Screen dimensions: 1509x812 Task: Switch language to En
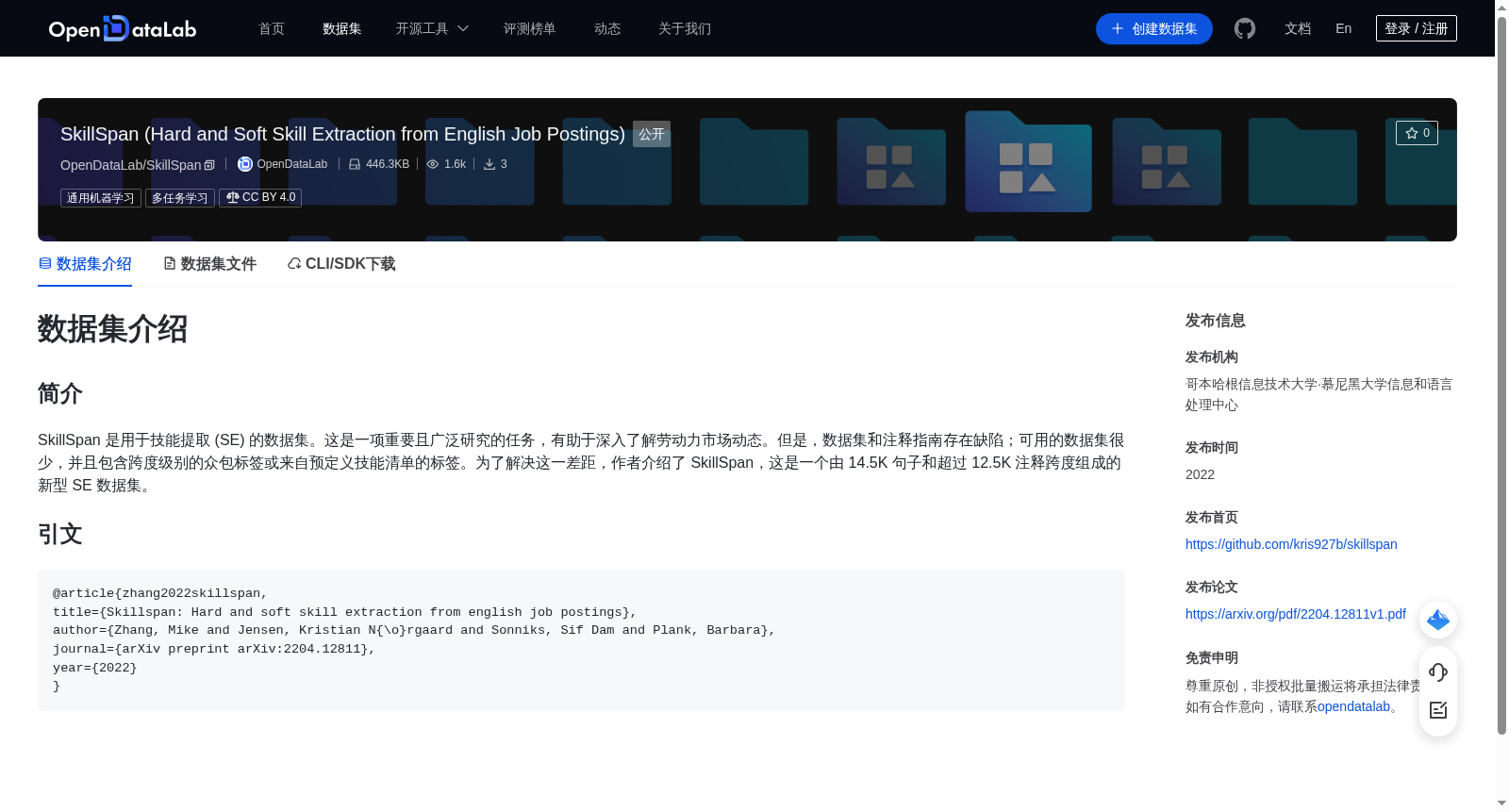(x=1343, y=28)
